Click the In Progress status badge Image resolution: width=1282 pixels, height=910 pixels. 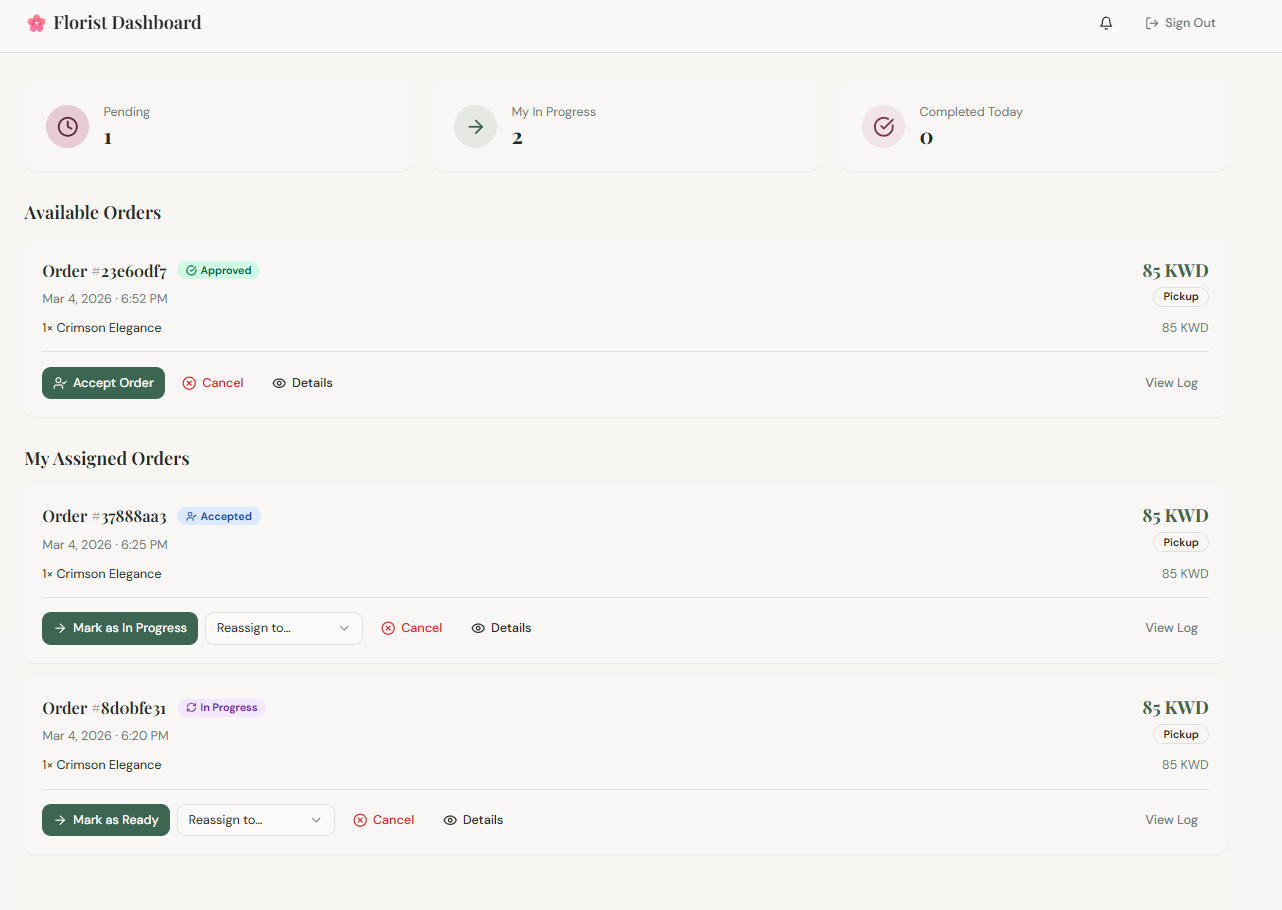pyautogui.click(x=221, y=707)
